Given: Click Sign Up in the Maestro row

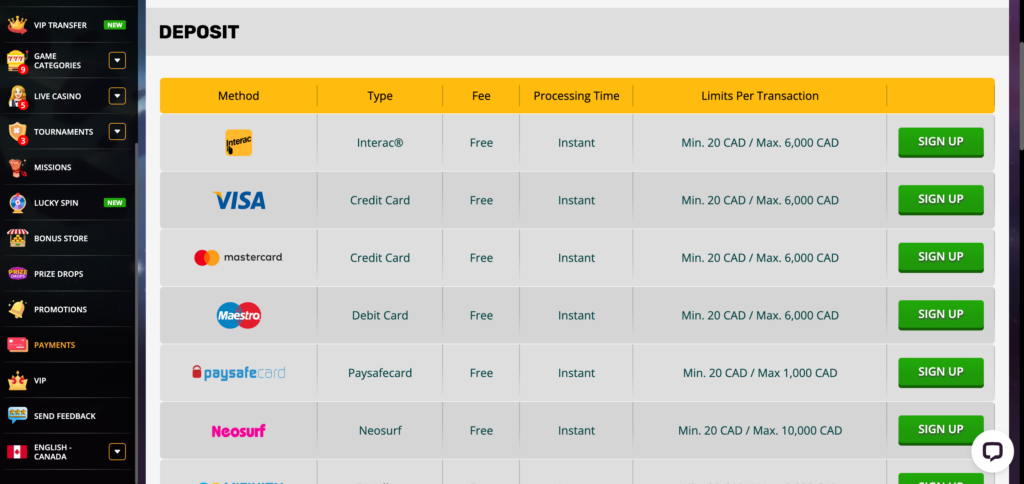Looking at the screenshot, I should point(940,315).
